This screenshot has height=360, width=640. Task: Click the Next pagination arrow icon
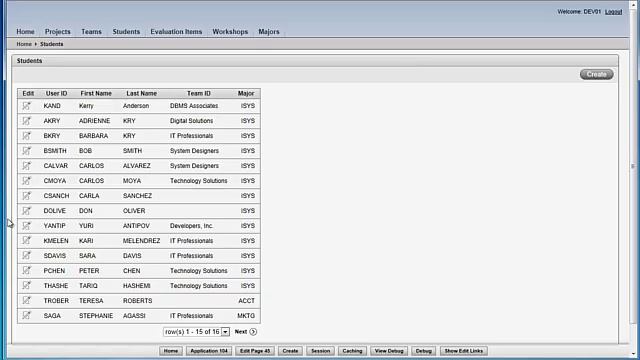coord(253,332)
